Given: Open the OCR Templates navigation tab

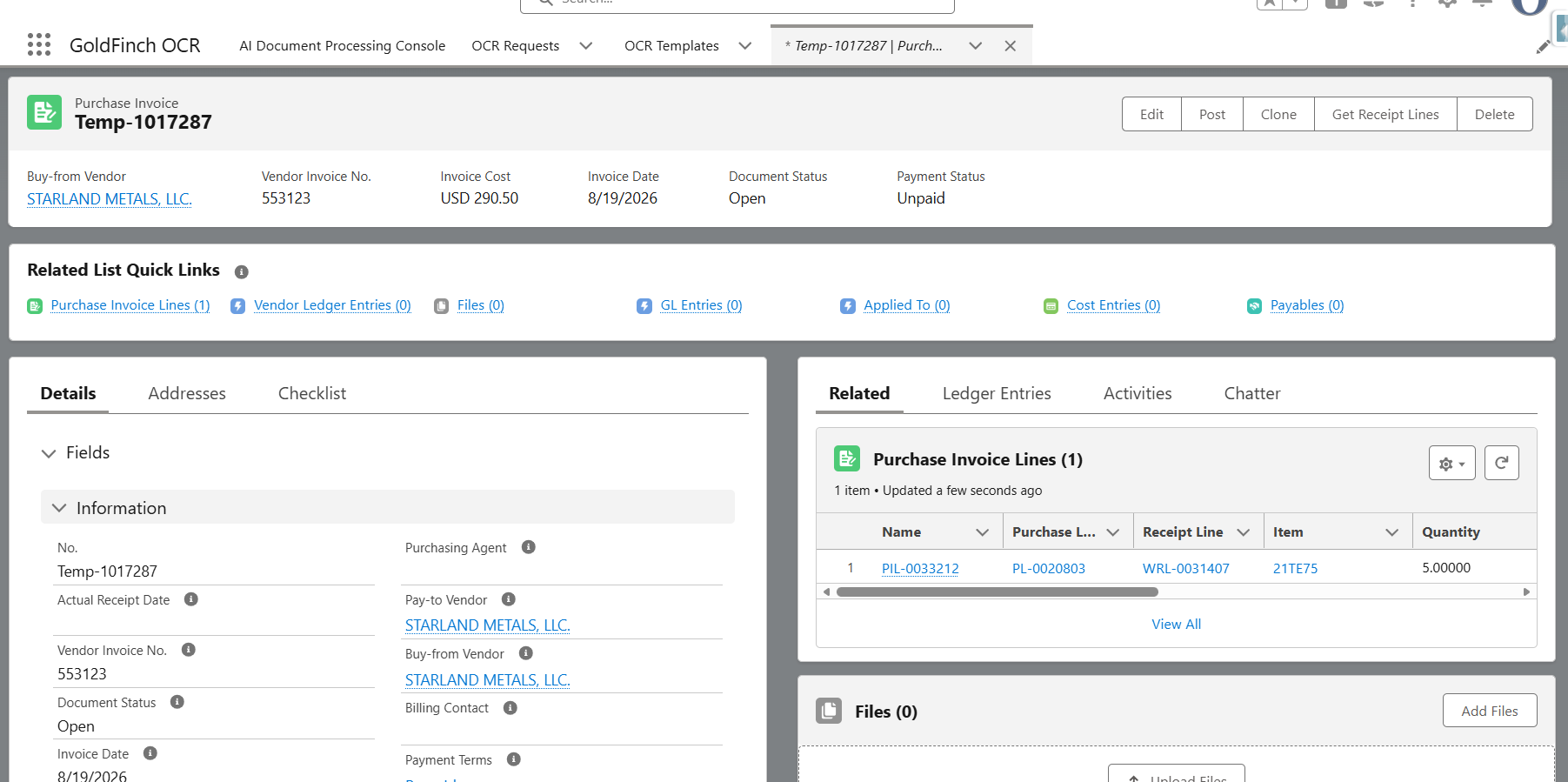Looking at the screenshot, I should coord(671,46).
